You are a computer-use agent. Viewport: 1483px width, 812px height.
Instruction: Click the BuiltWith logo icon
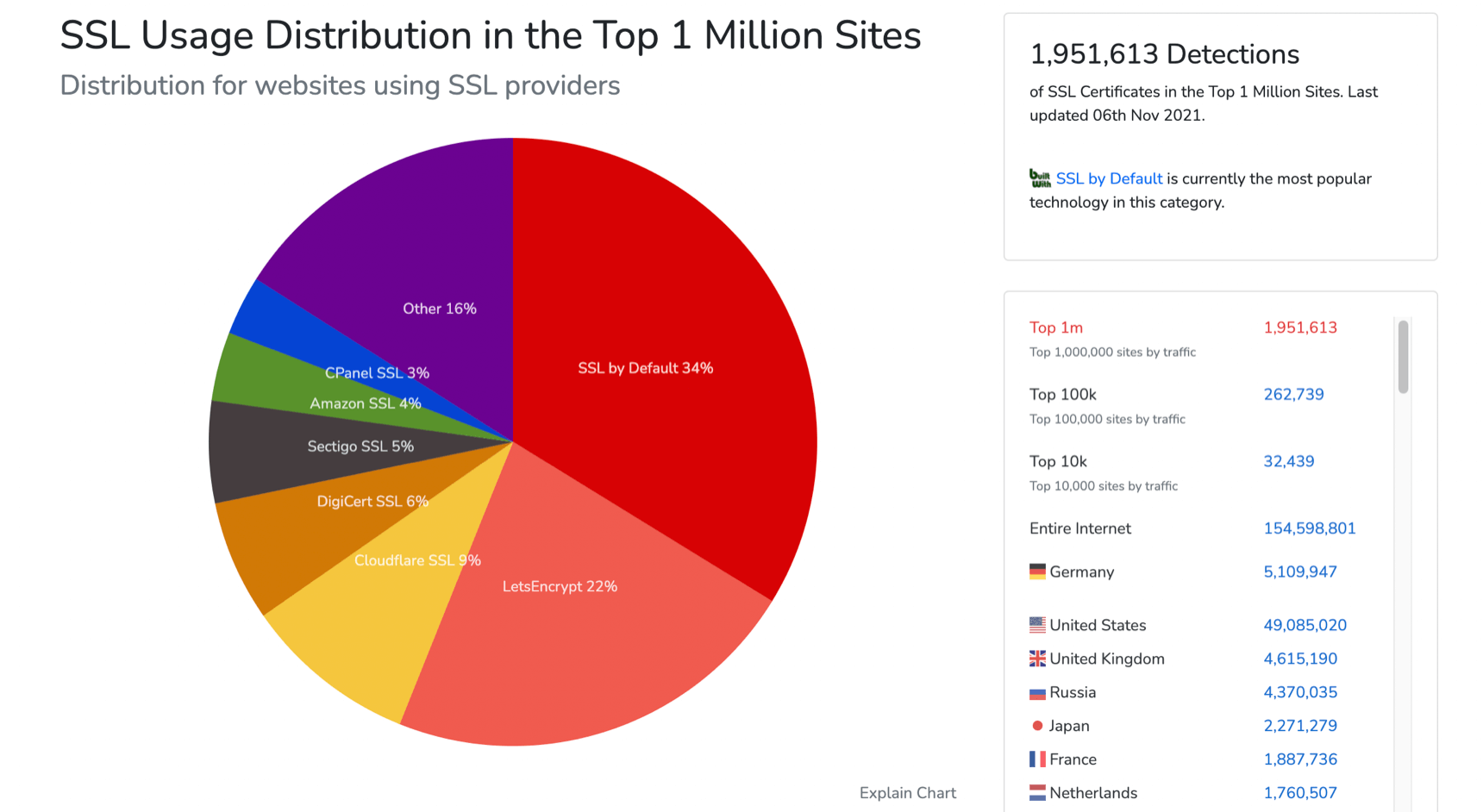[1040, 178]
